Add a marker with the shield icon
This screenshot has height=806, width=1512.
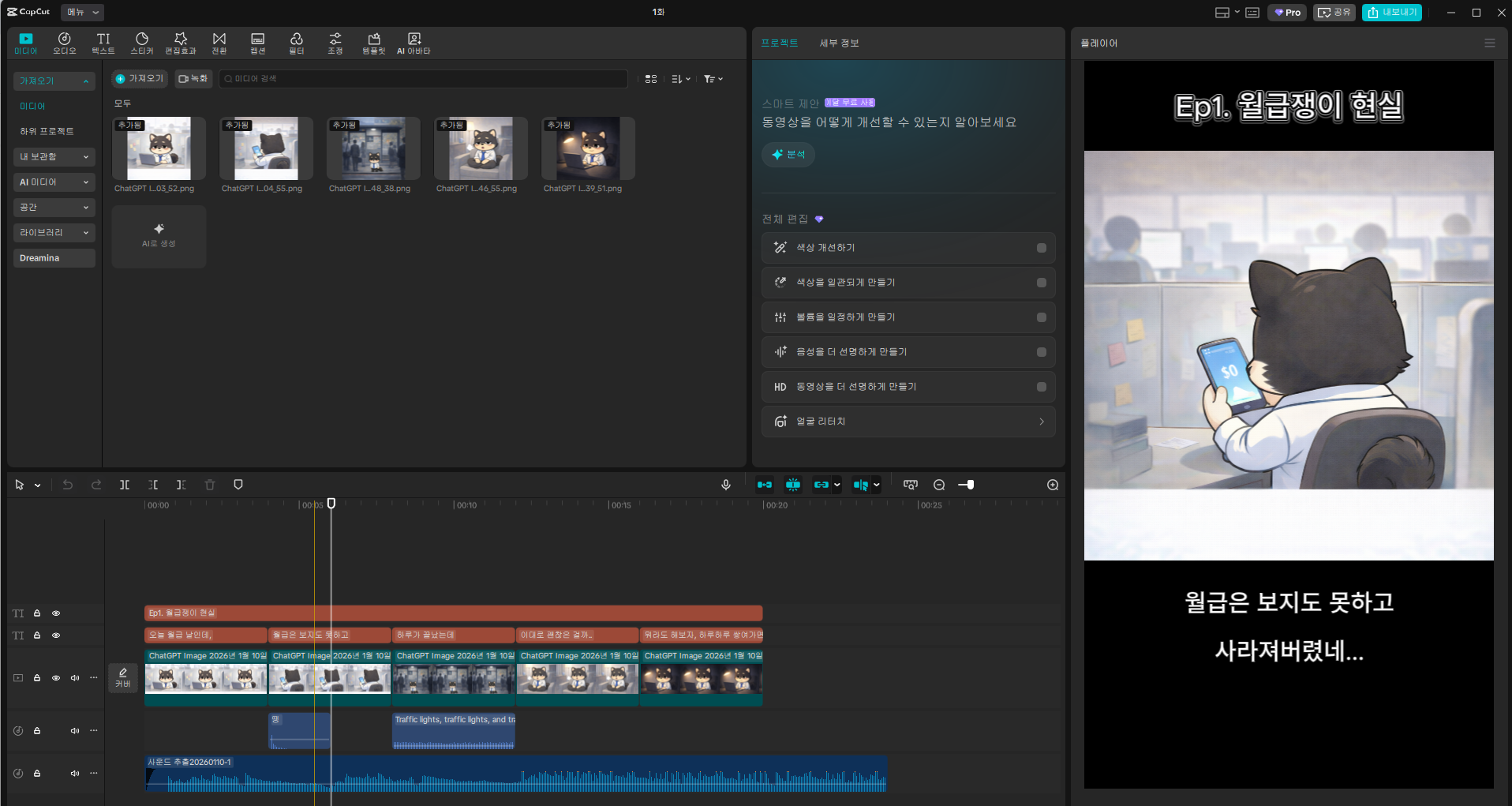pos(238,485)
